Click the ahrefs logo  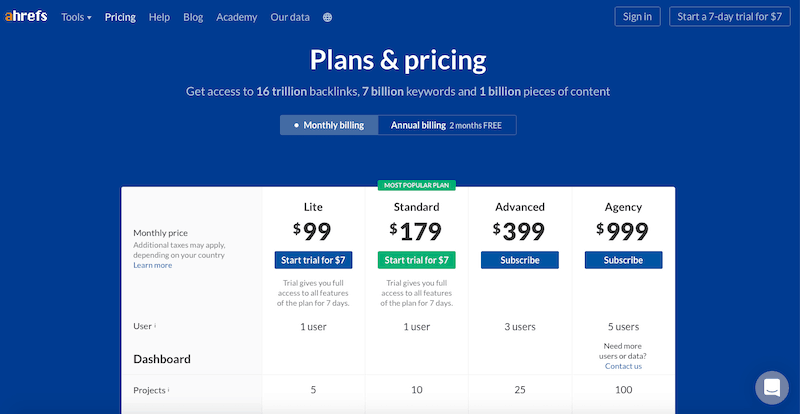[26, 17]
